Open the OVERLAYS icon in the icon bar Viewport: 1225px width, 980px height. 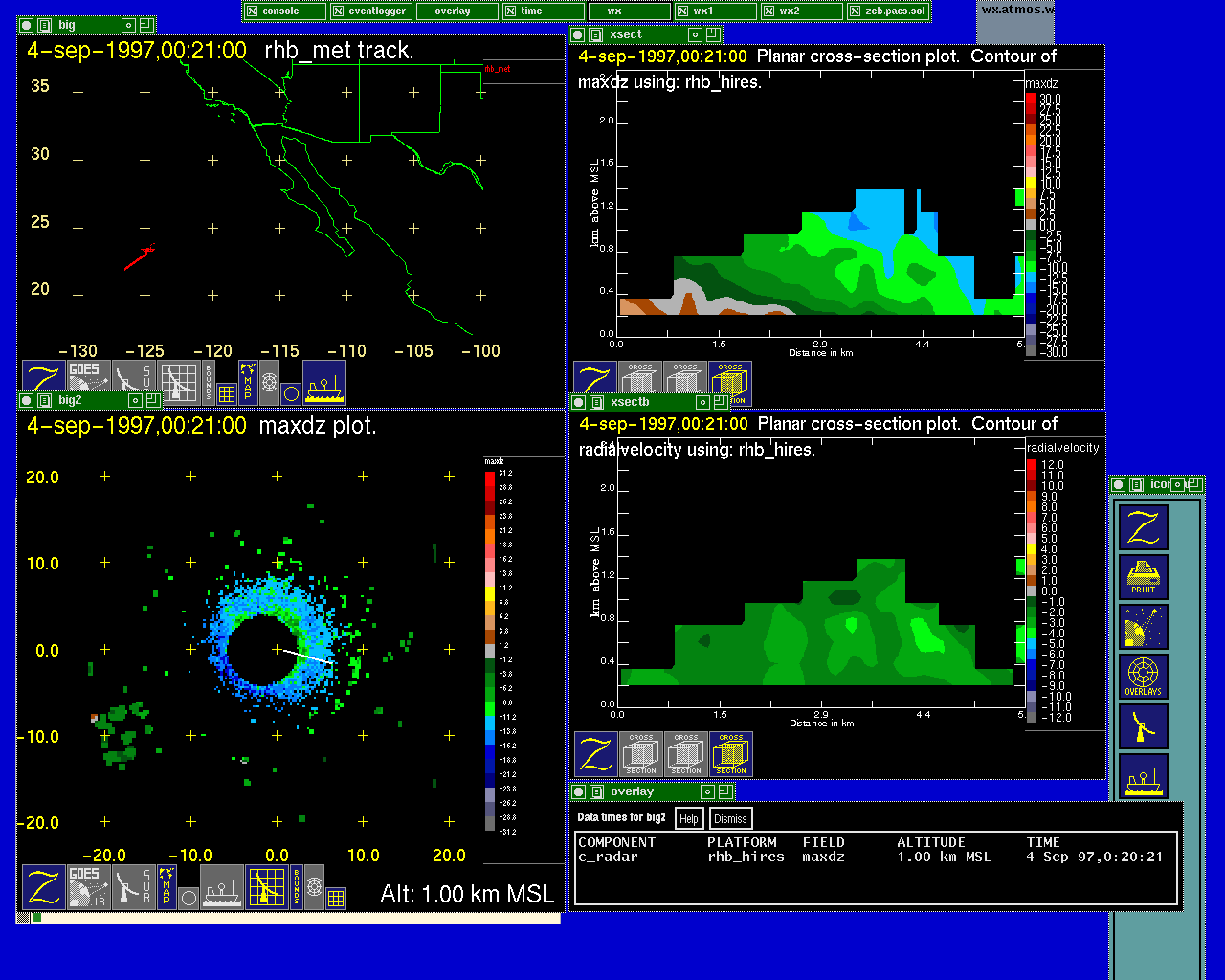[1143, 677]
